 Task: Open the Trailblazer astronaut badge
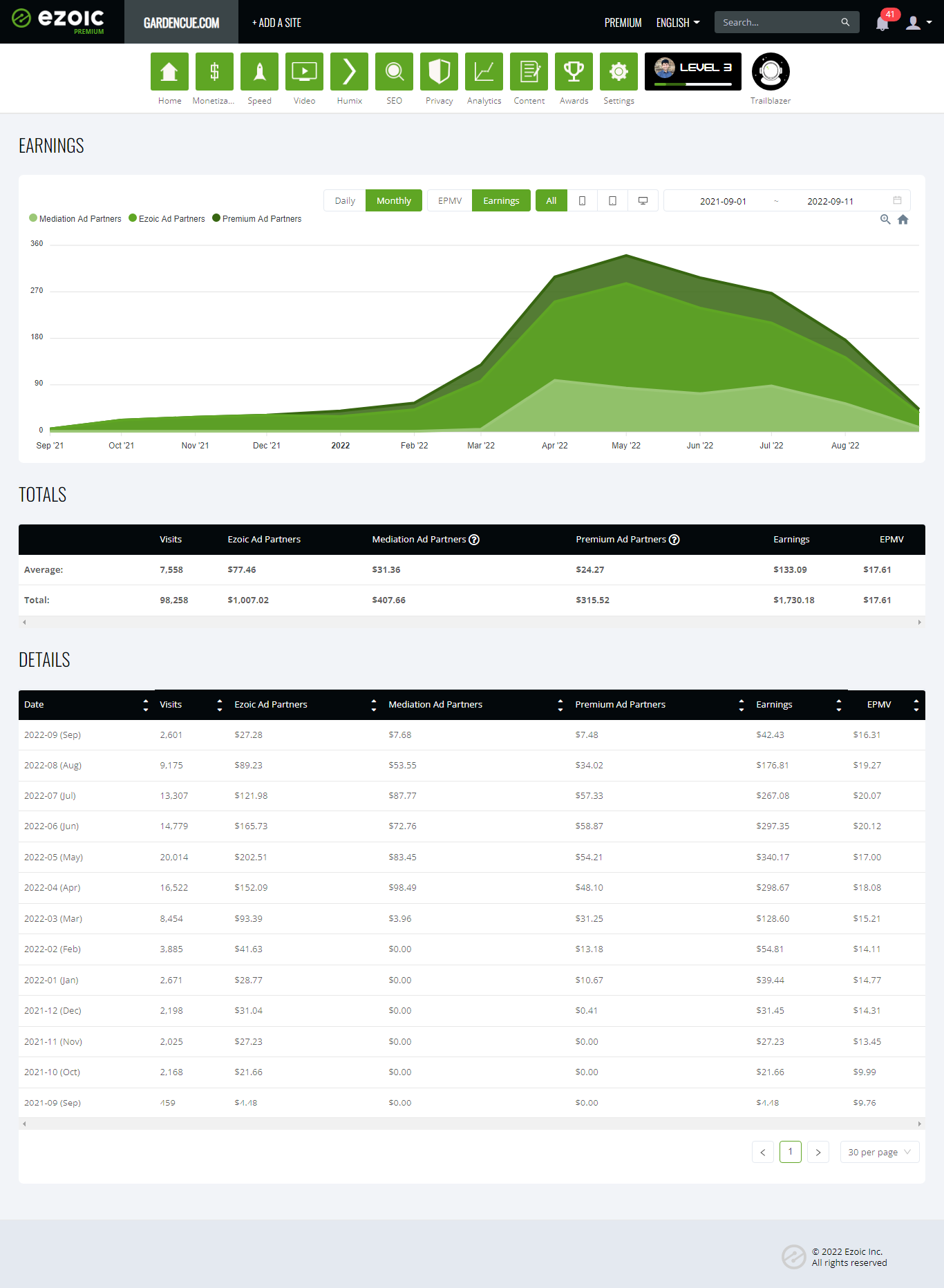771,71
